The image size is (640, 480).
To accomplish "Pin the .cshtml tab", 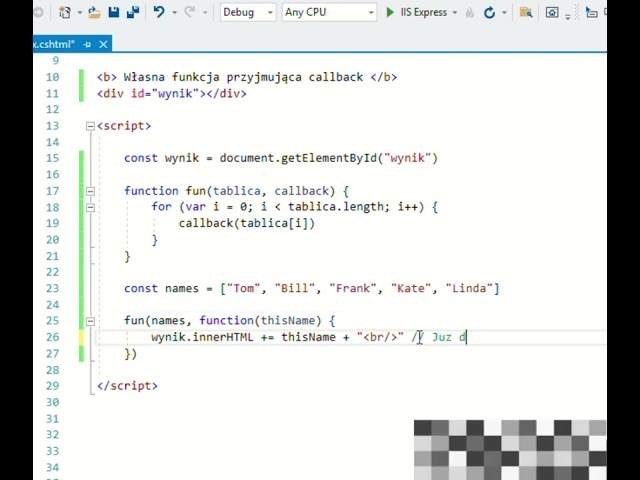I will [x=87, y=44].
